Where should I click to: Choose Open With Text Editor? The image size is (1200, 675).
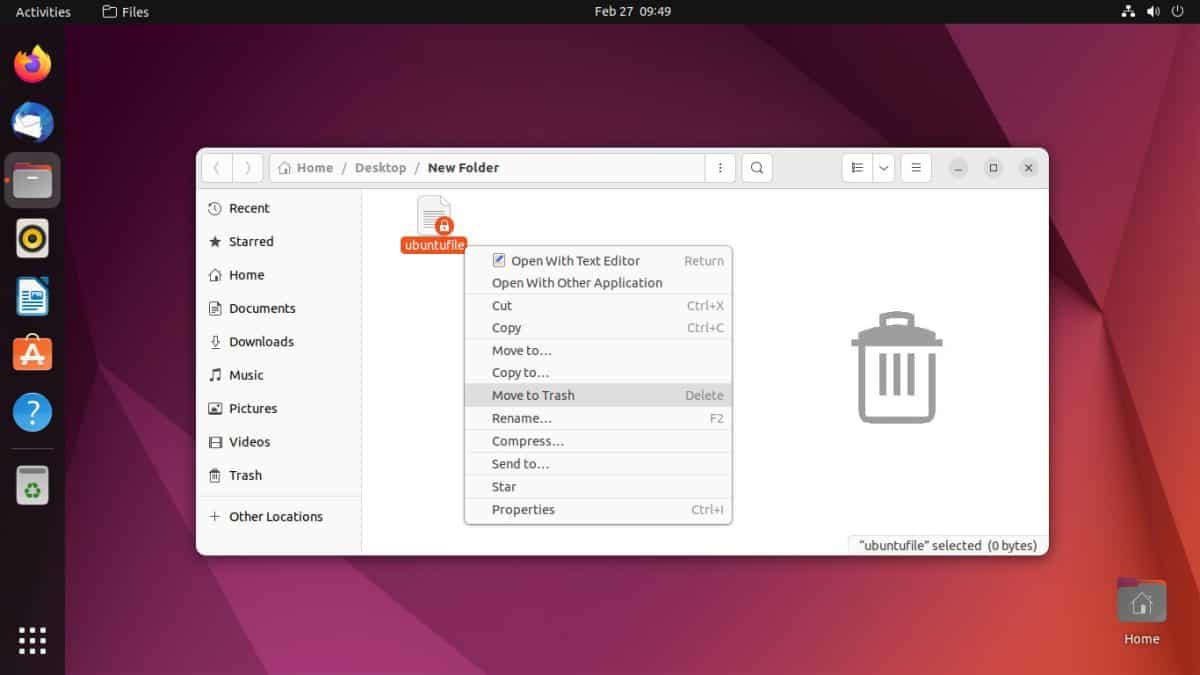(598, 261)
